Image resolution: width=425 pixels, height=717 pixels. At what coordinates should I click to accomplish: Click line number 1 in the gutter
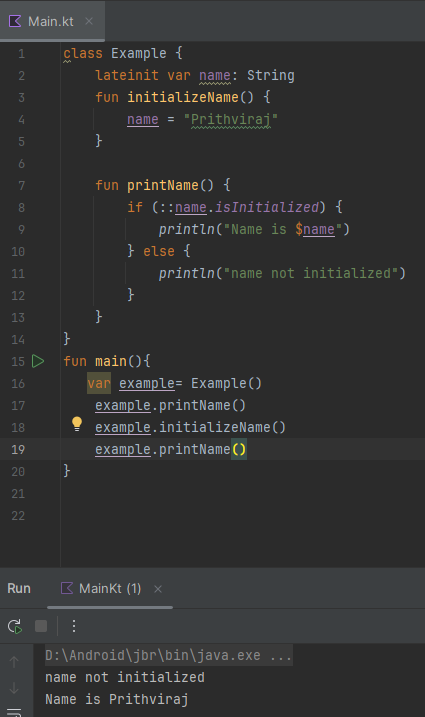pyautogui.click(x=22, y=54)
